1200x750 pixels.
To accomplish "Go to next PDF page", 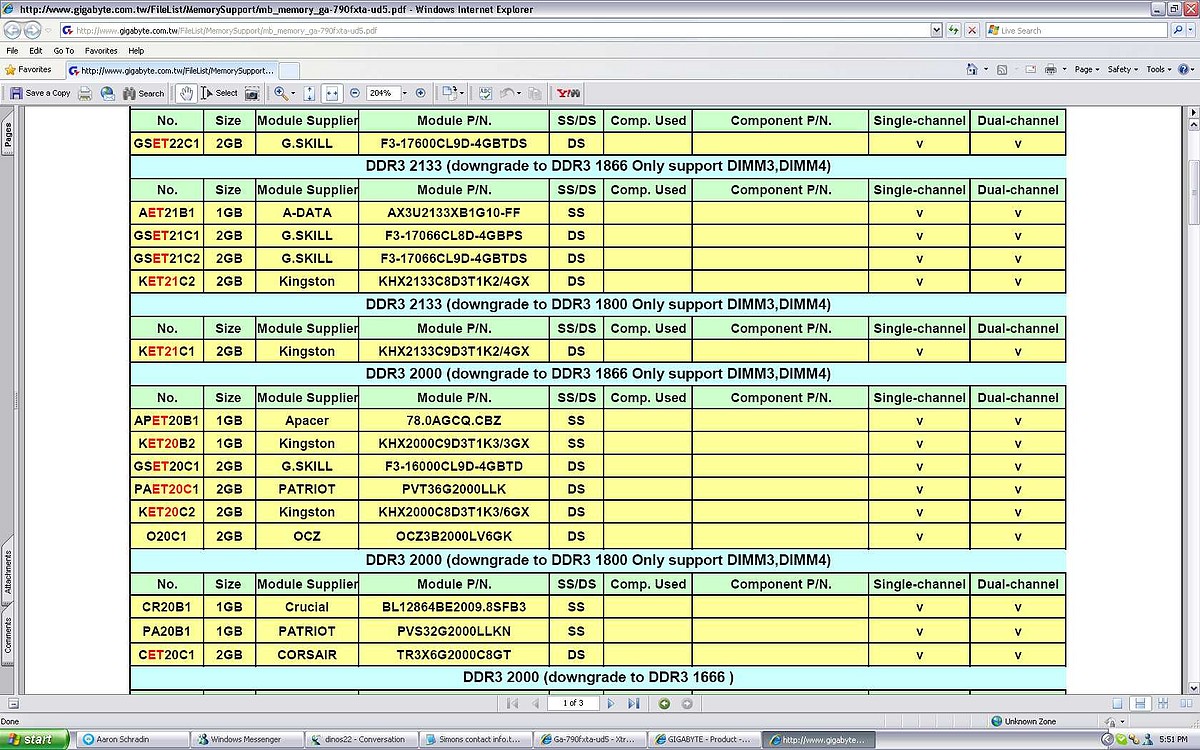I will [611, 704].
